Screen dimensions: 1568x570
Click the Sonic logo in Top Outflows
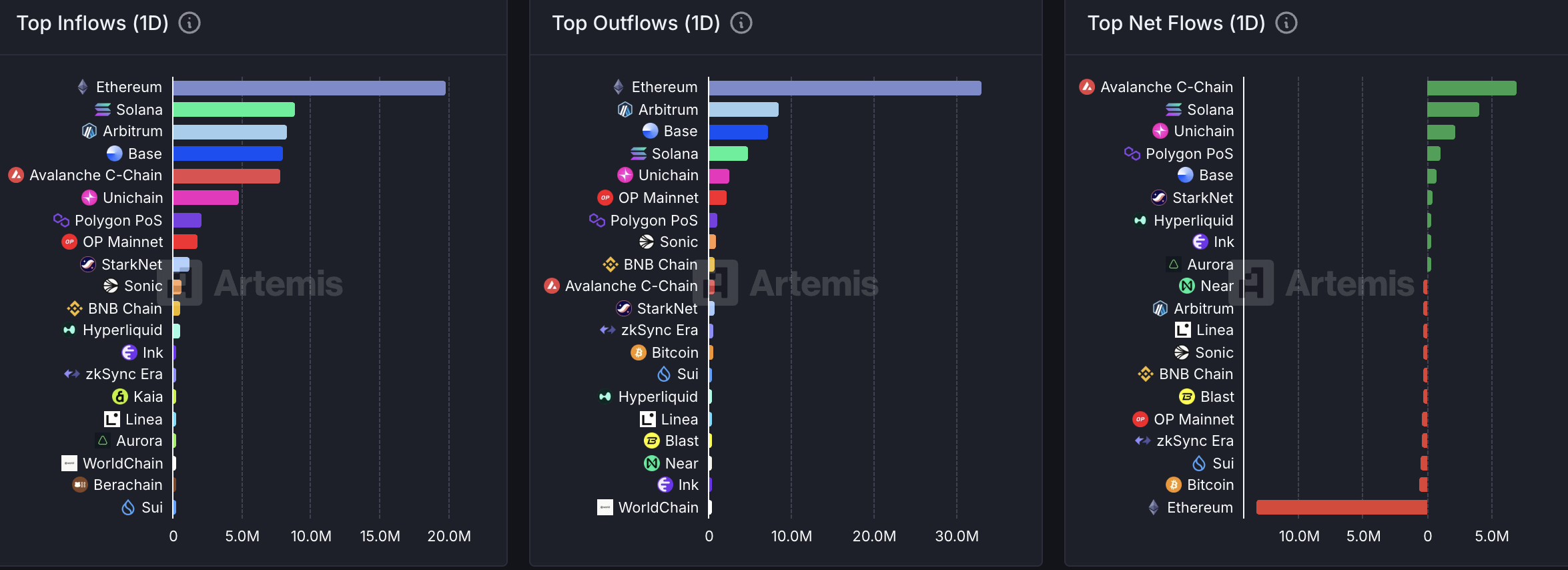click(647, 242)
